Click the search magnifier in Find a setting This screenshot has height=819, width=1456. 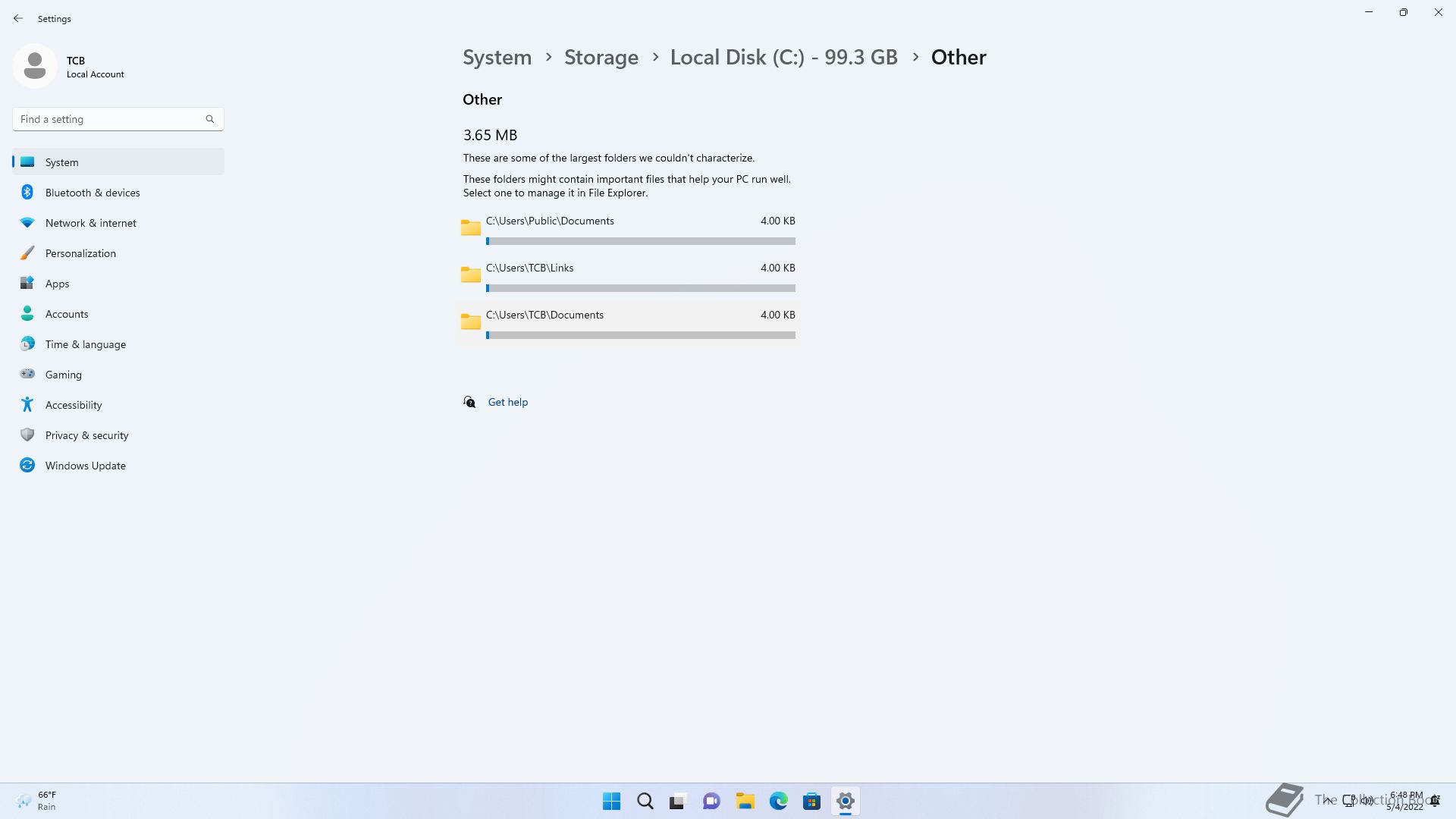click(210, 119)
